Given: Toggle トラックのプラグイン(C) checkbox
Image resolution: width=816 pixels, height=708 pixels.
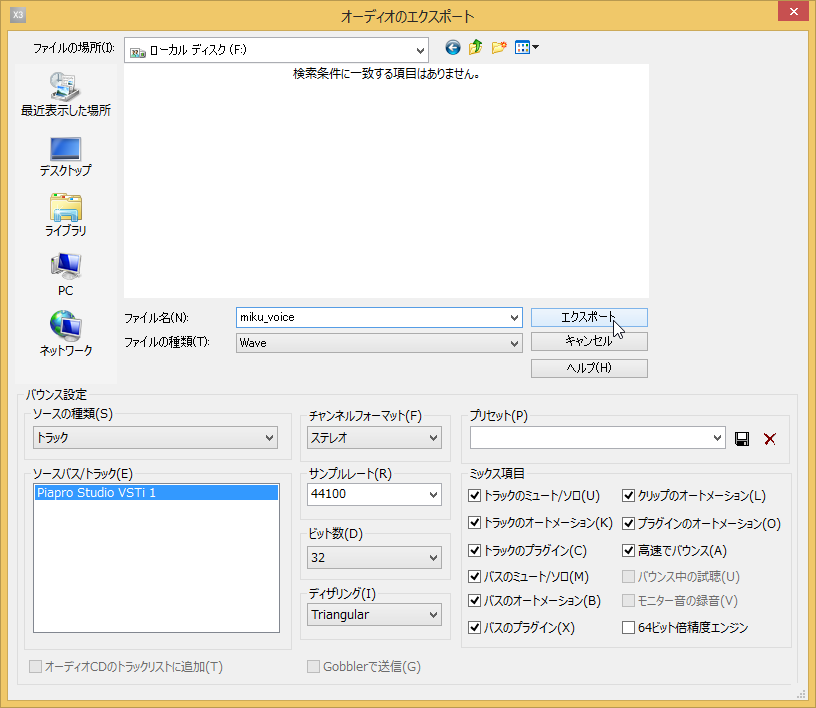Looking at the screenshot, I should pyautogui.click(x=474, y=550).
